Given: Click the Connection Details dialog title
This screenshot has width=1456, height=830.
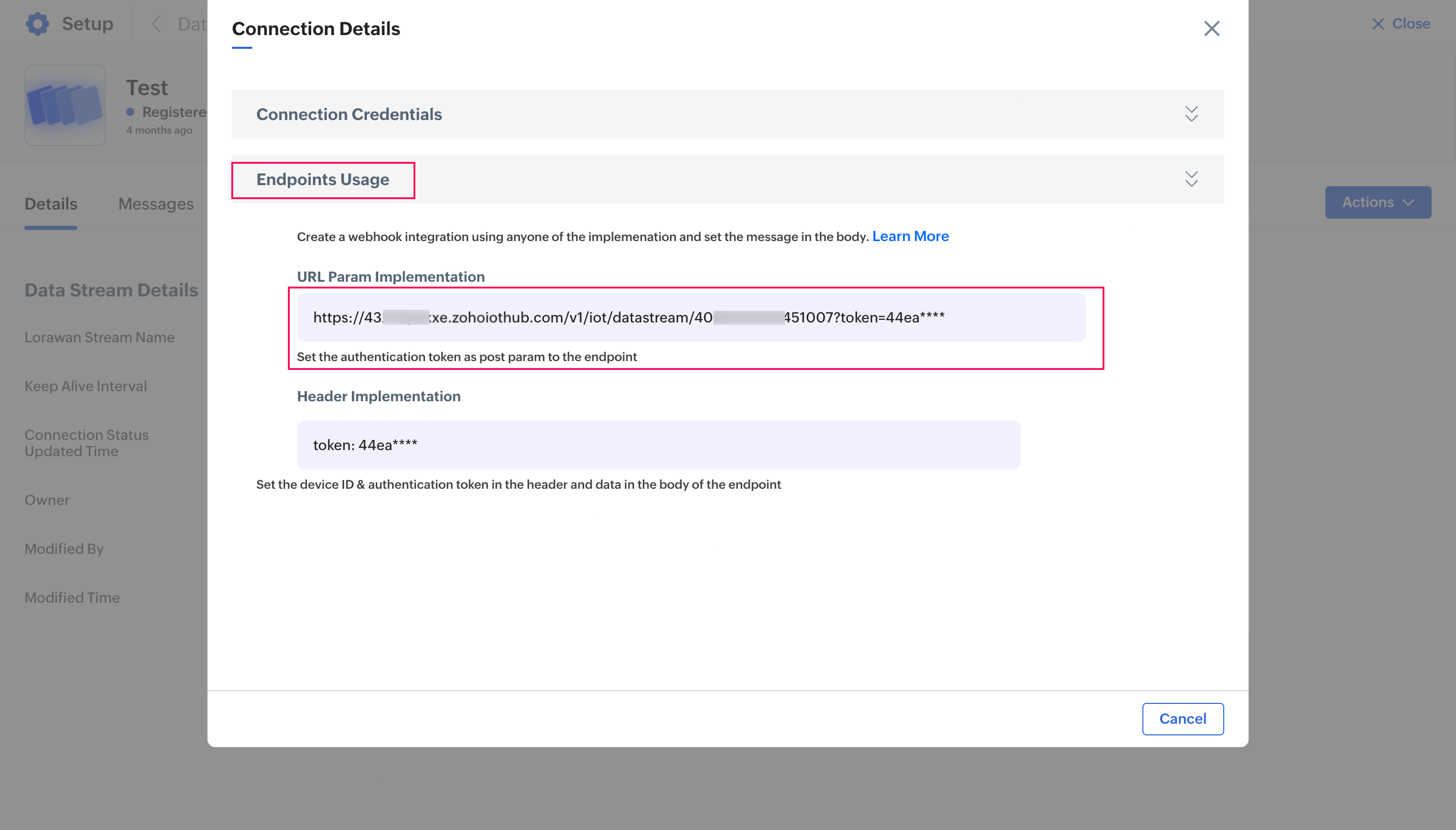Looking at the screenshot, I should pyautogui.click(x=316, y=28).
